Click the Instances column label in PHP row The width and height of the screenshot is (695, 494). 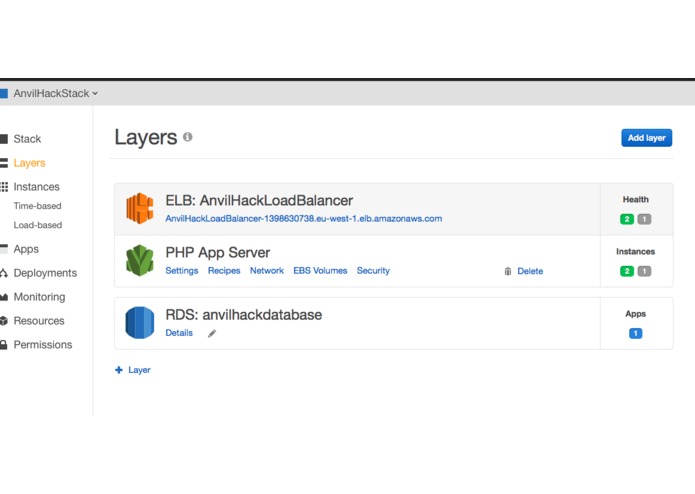(x=635, y=252)
